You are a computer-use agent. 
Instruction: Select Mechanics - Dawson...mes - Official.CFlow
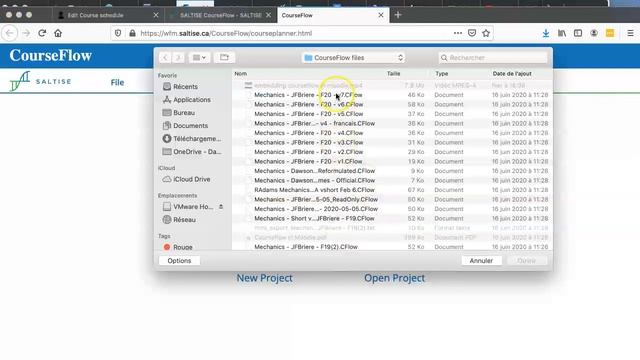click(392, 180)
